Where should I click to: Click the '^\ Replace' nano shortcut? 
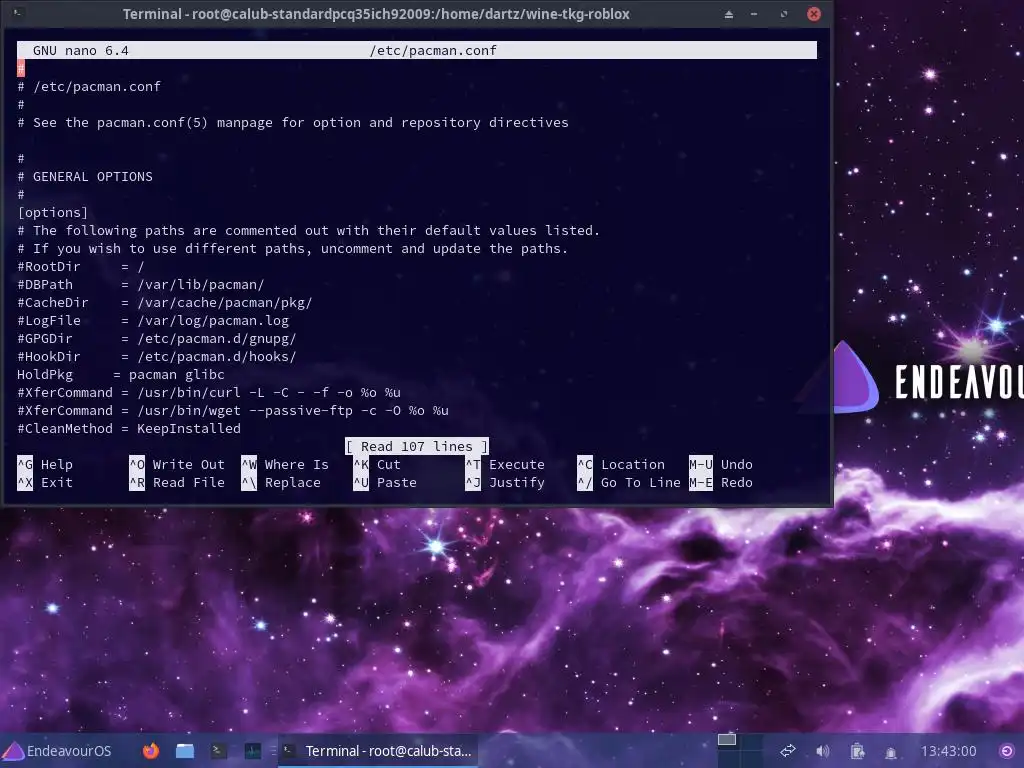click(x=281, y=483)
